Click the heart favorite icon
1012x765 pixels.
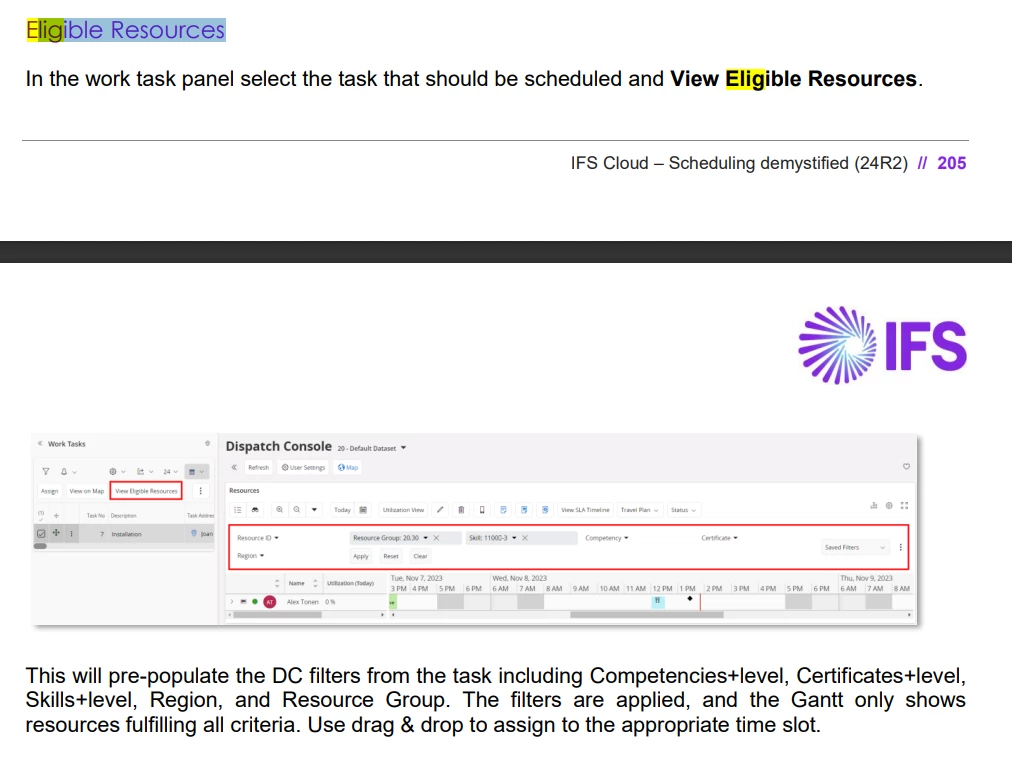pyautogui.click(x=906, y=466)
